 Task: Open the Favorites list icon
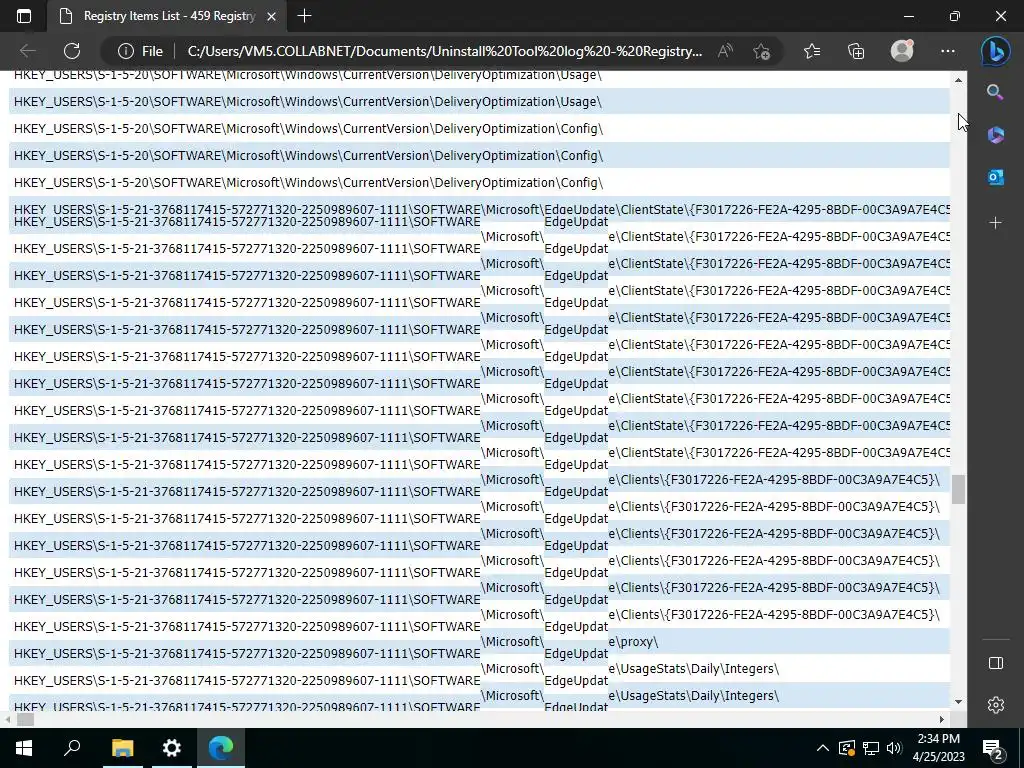click(x=812, y=51)
